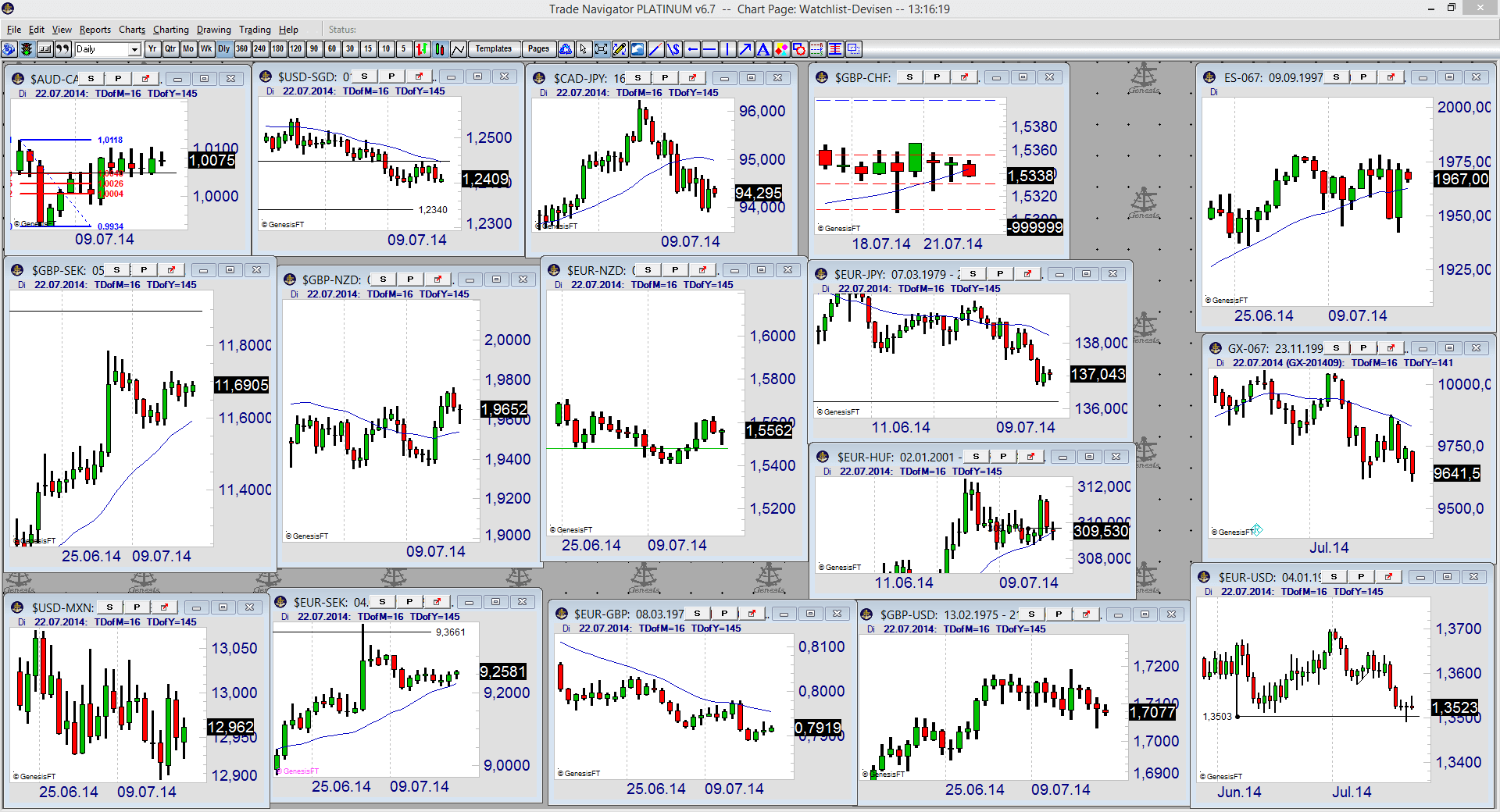Viewport: 1500px width, 812px height.
Task: Toggle the Wk weekly timeframe button
Action: point(206,49)
